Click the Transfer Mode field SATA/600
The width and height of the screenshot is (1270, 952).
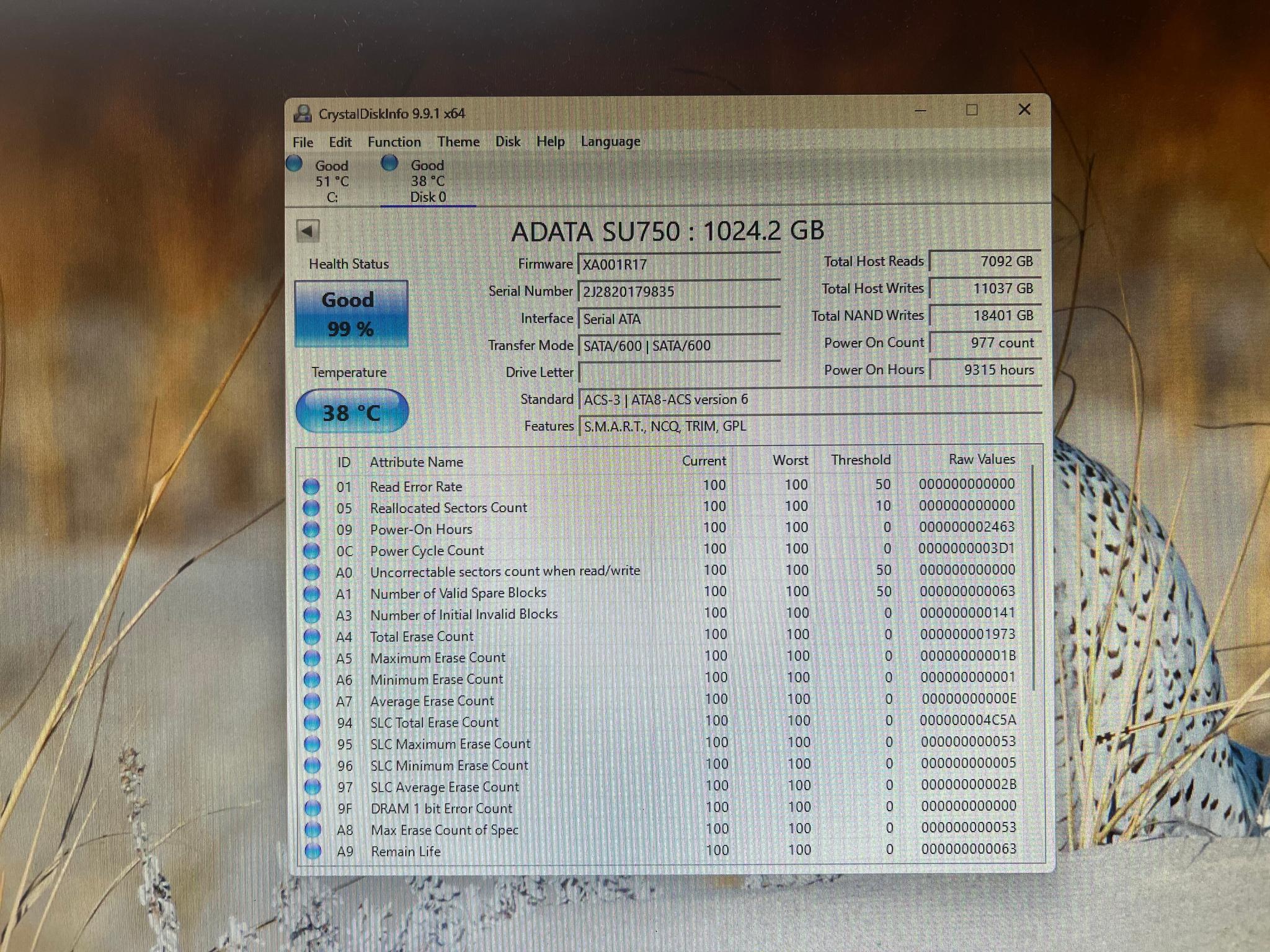pyautogui.click(x=679, y=345)
